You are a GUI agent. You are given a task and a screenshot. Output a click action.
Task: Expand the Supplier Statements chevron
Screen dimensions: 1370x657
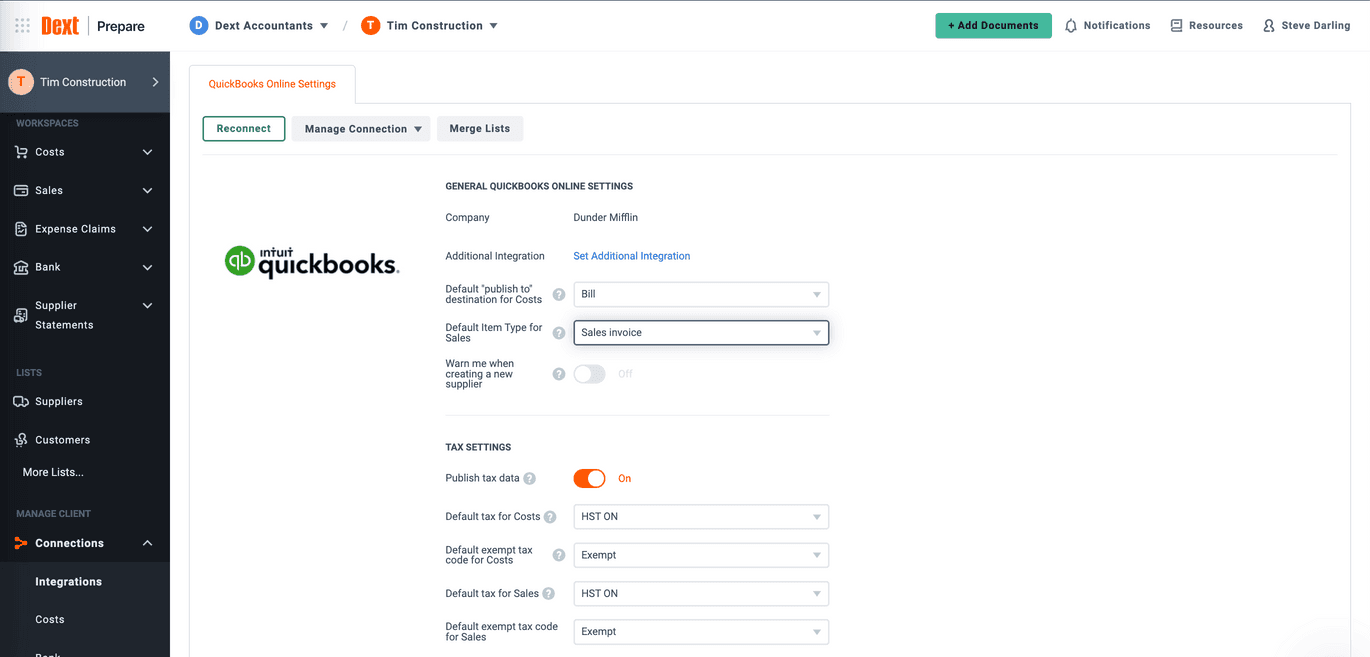tap(148, 306)
